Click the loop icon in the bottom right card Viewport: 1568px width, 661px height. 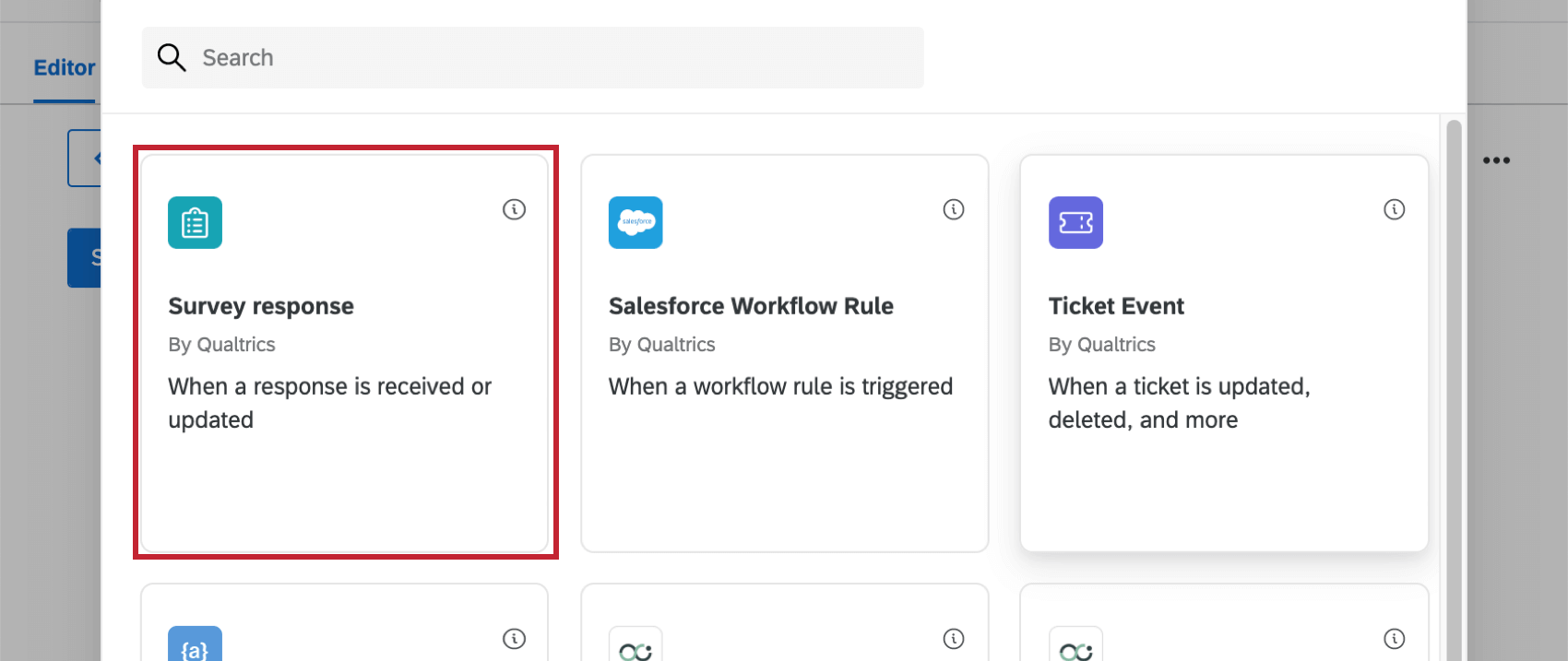click(1075, 649)
